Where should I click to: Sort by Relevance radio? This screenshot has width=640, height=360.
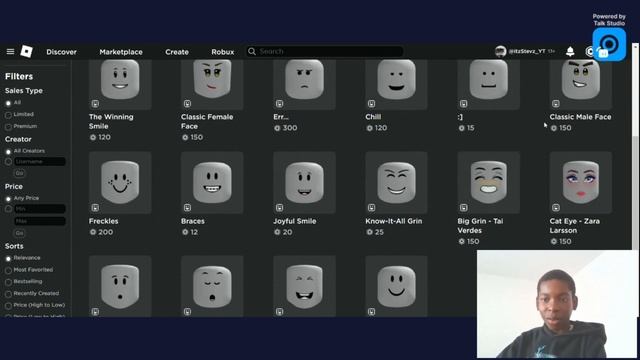point(8,258)
